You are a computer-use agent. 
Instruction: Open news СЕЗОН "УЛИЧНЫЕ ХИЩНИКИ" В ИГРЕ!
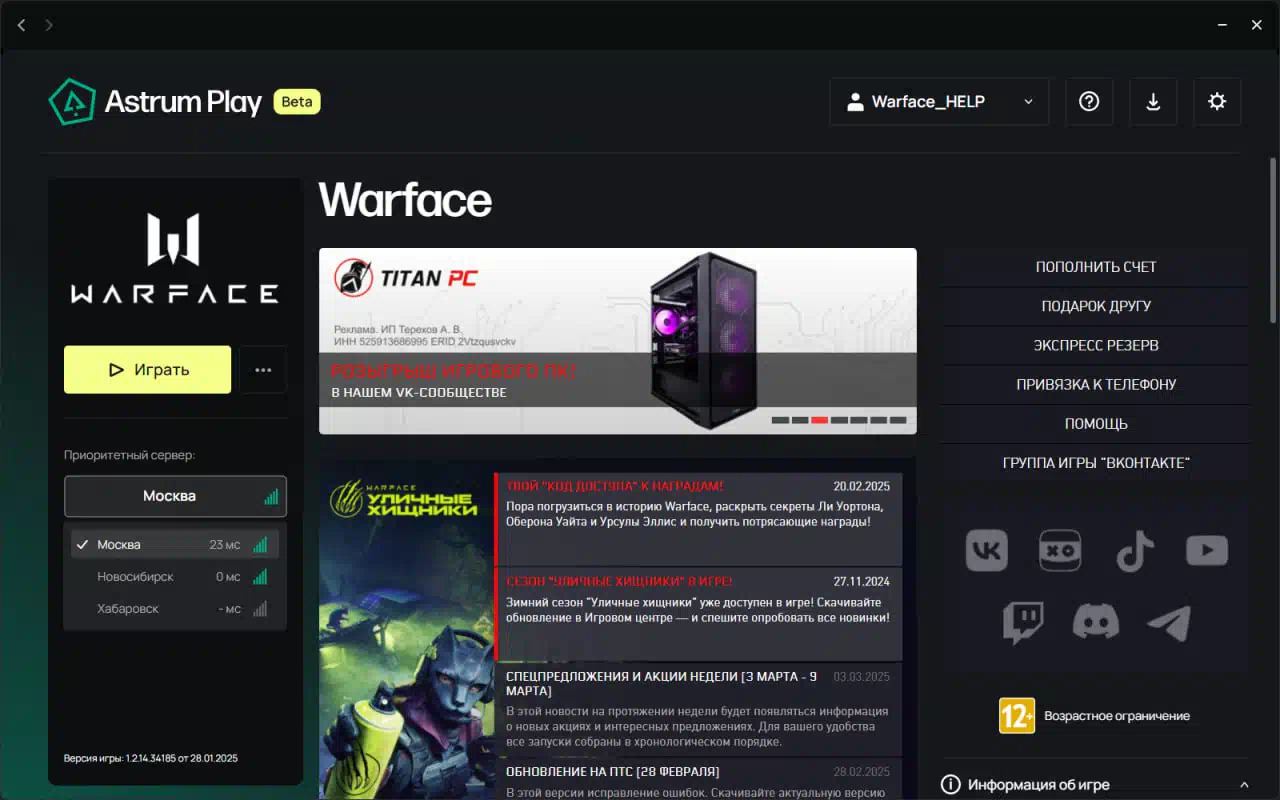coord(699,614)
